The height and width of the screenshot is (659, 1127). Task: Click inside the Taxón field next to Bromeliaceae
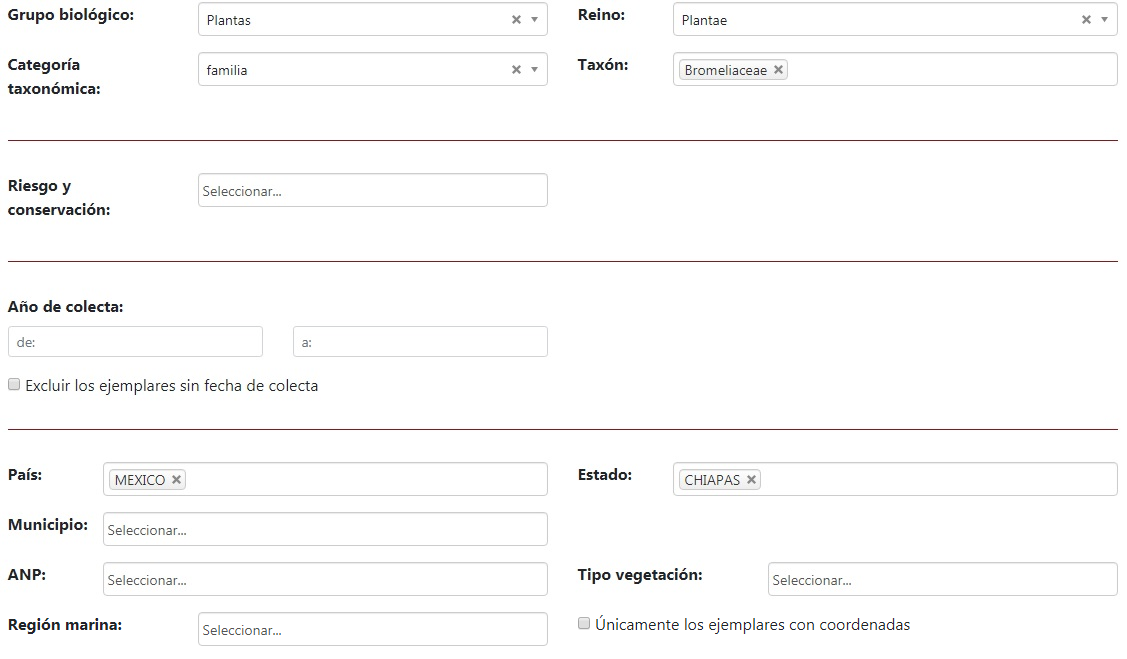950,70
